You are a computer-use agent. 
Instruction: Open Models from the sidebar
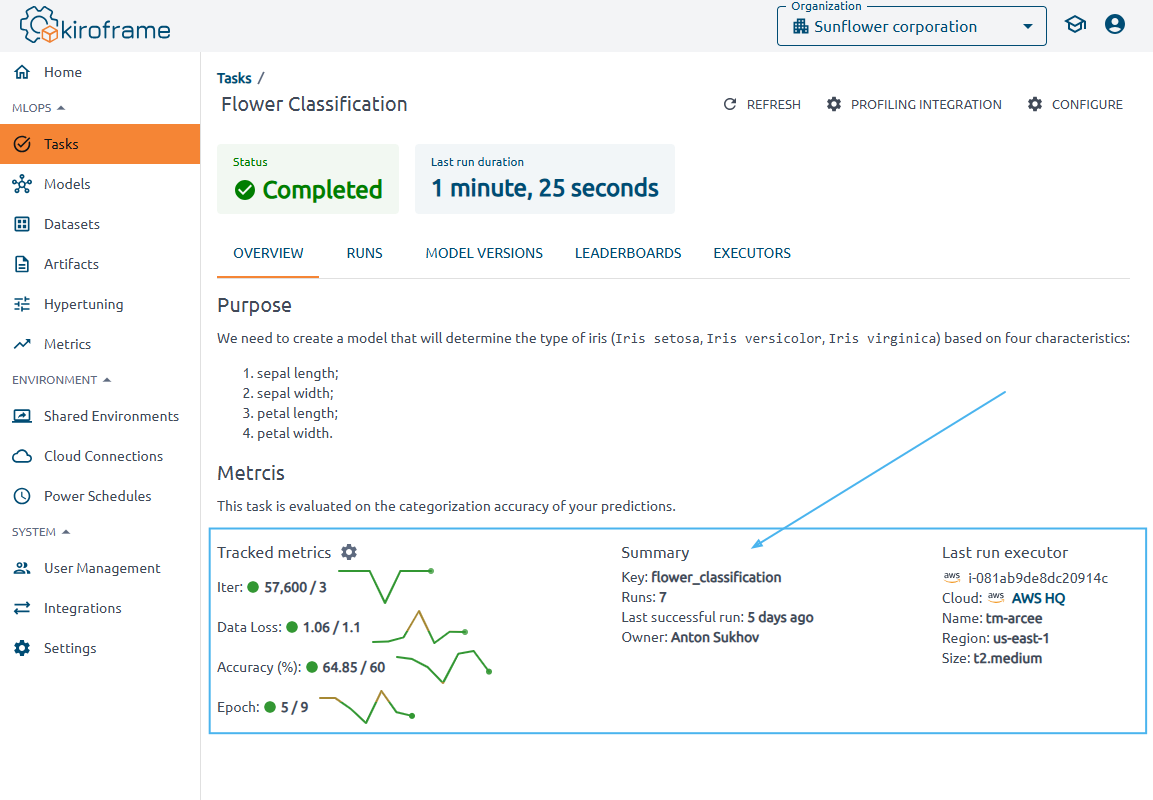67,184
